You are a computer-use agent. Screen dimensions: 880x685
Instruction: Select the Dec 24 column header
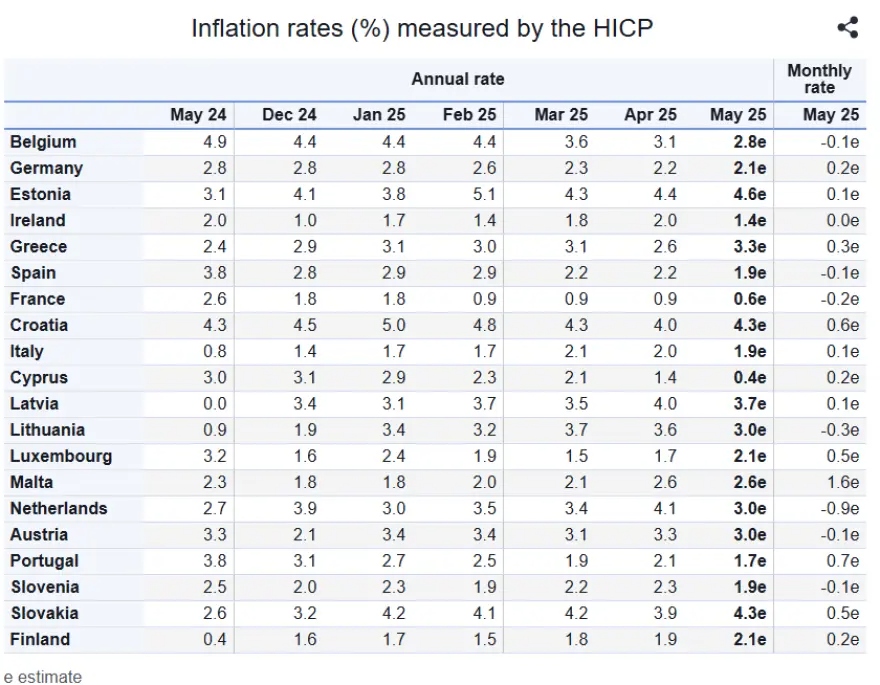click(289, 115)
